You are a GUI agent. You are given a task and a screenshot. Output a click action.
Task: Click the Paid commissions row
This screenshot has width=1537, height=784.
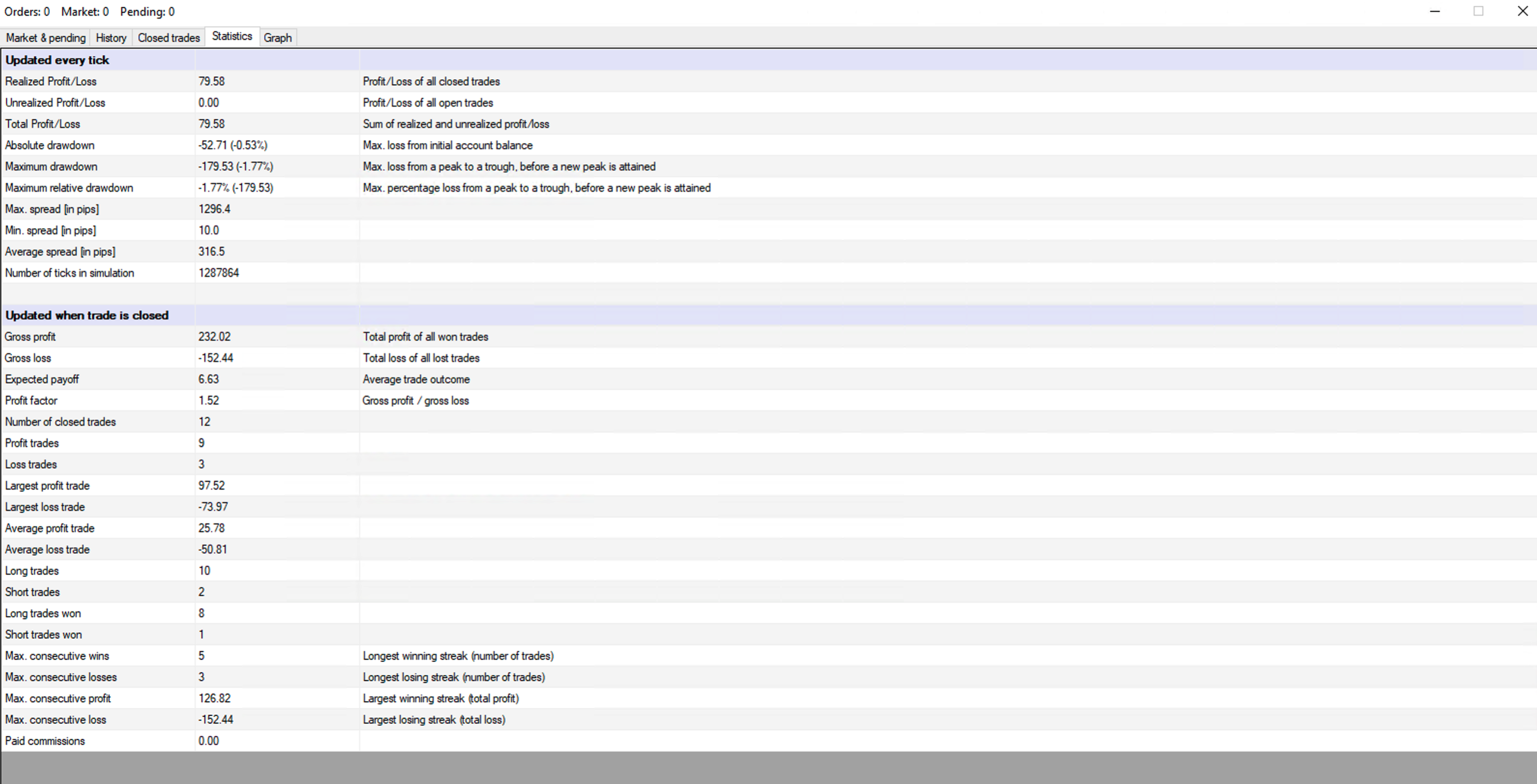coord(45,741)
